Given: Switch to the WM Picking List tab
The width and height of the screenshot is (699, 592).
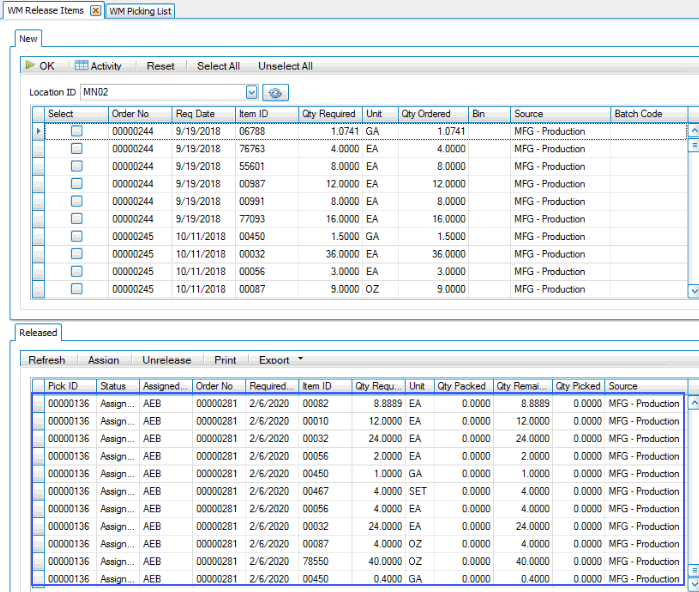Looking at the screenshot, I should (141, 11).
